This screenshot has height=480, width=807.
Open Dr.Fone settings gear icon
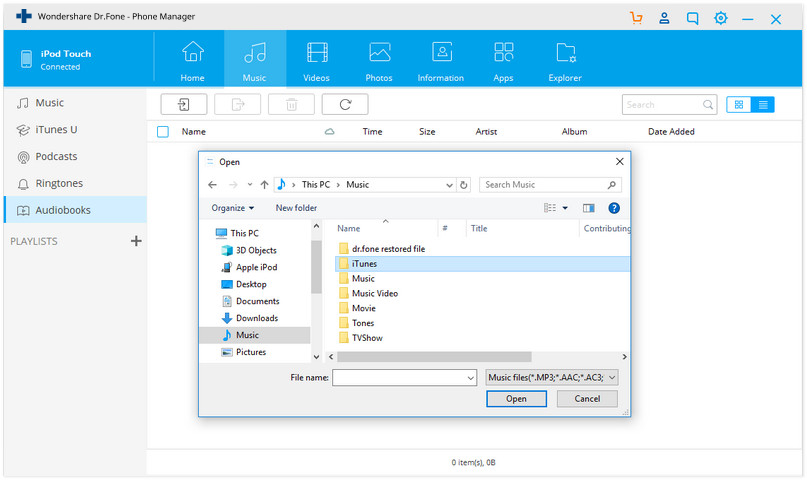[721, 19]
